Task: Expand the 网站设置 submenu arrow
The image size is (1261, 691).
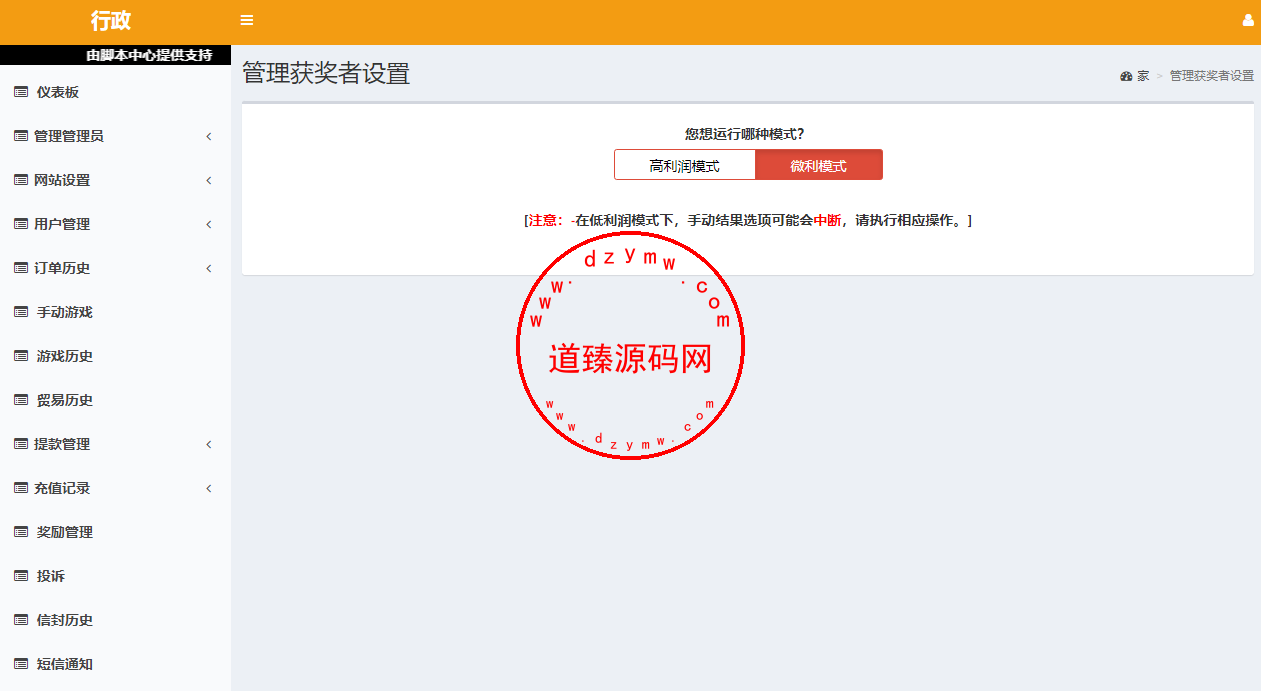Action: click(209, 180)
